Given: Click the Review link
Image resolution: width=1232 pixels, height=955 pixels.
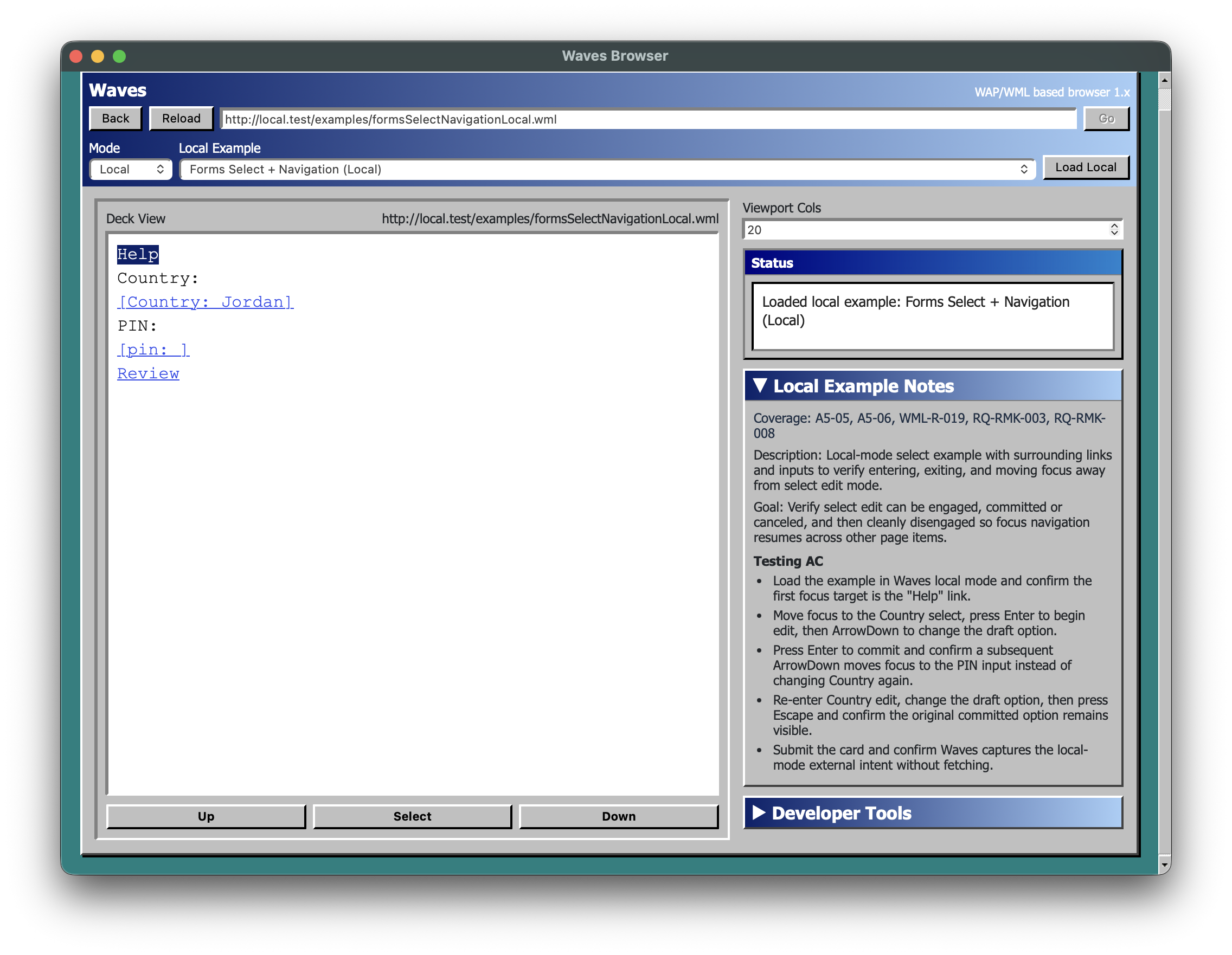Looking at the screenshot, I should (x=148, y=373).
